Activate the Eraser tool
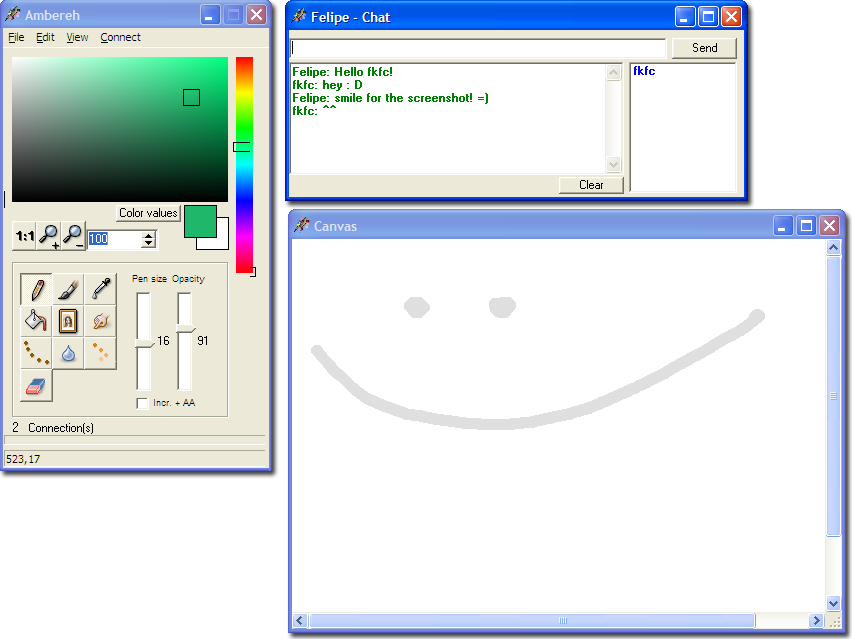This screenshot has height=639, width=852. click(36, 385)
